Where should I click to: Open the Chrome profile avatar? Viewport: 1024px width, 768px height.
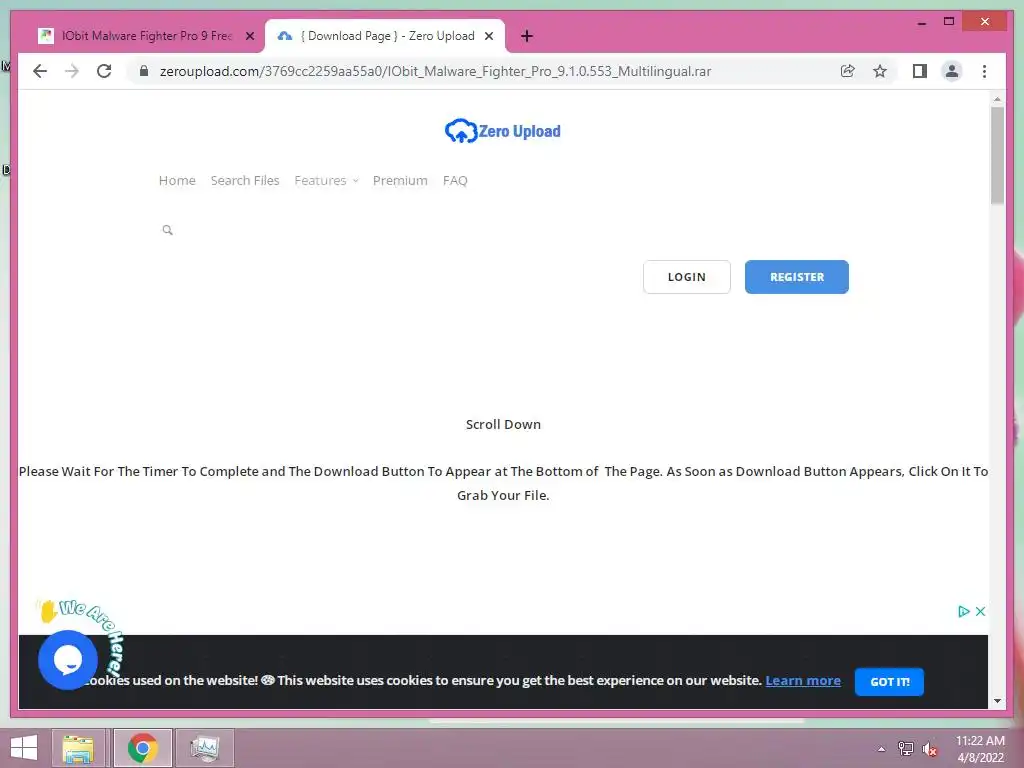click(952, 71)
